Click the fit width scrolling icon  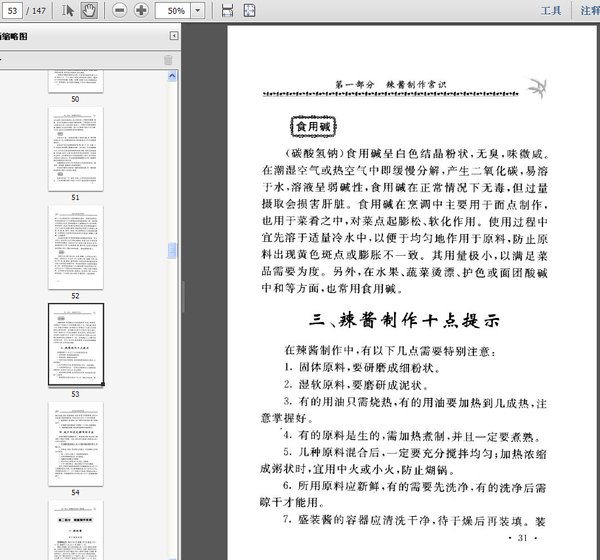[x=227, y=10]
